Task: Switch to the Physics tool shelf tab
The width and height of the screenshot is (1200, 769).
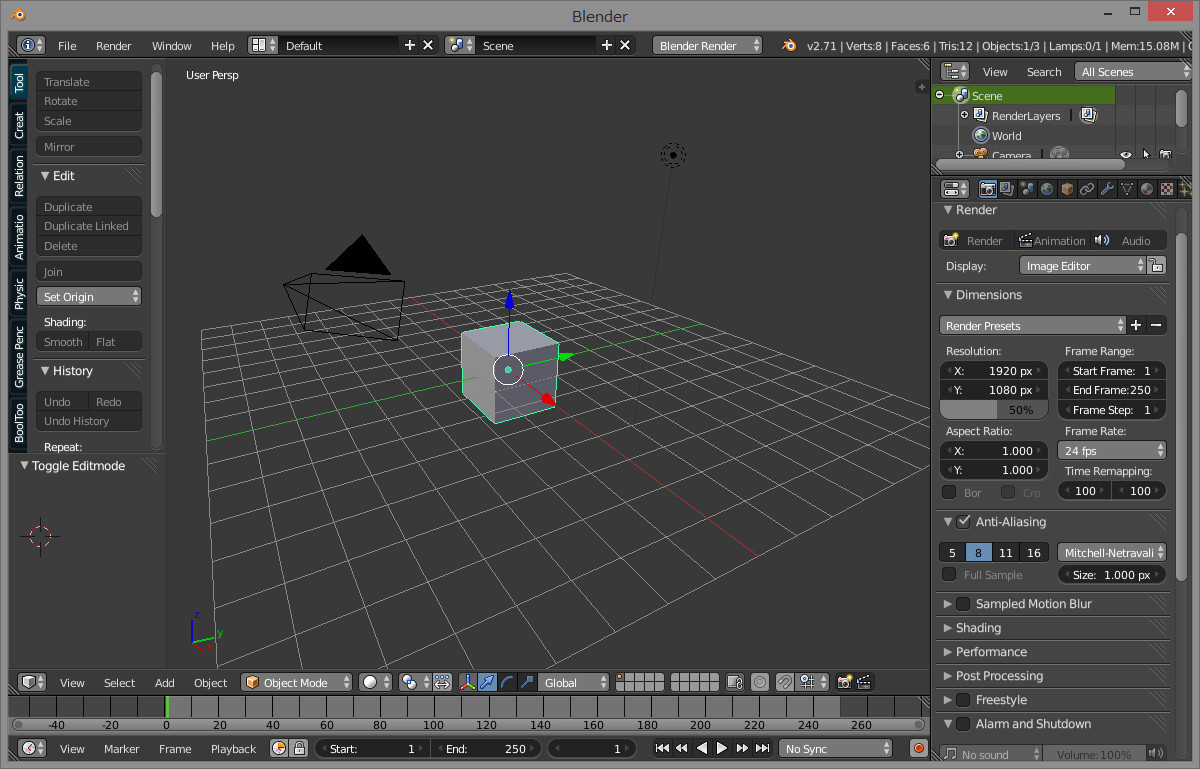Action: [19, 293]
